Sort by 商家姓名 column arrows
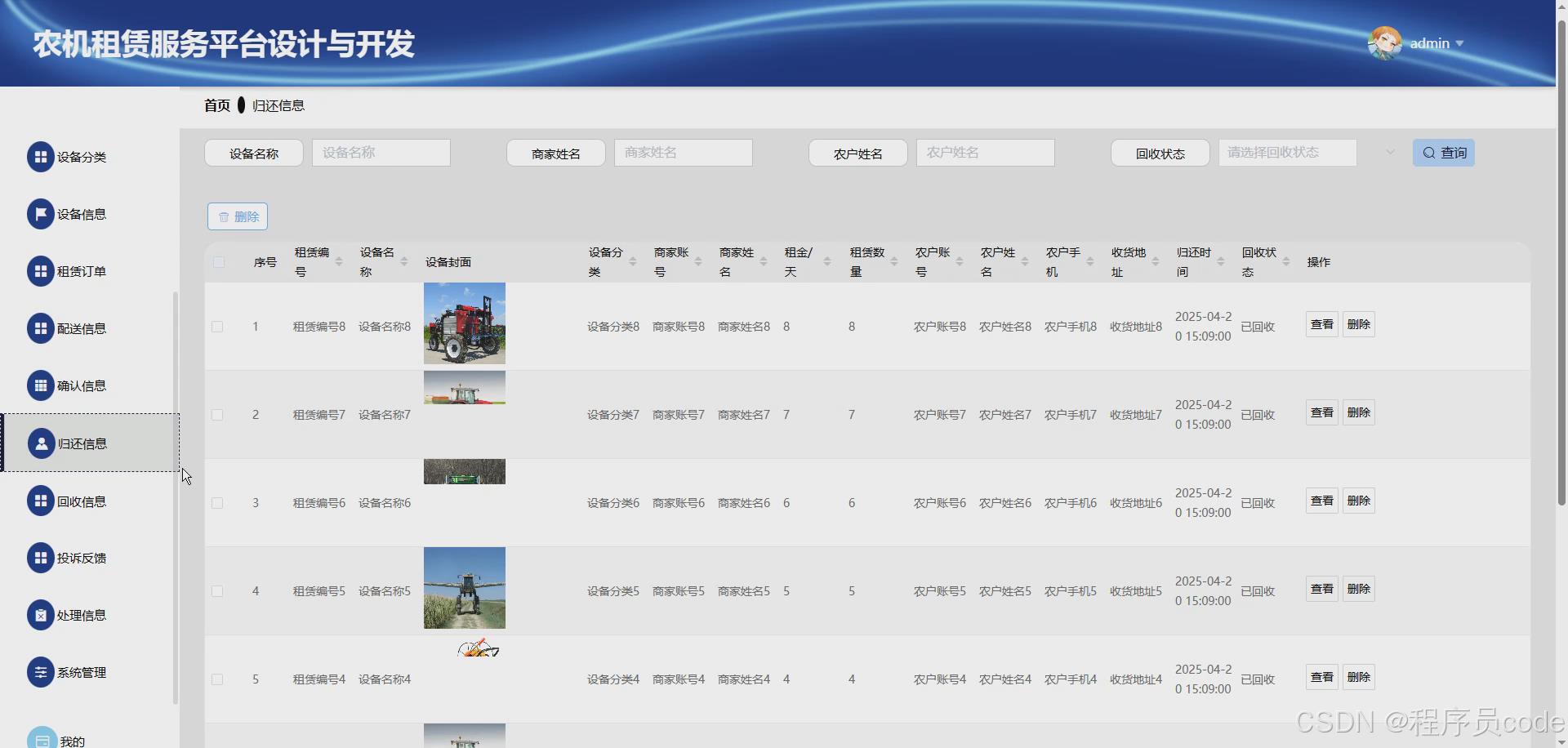1568x748 pixels. coord(764,262)
